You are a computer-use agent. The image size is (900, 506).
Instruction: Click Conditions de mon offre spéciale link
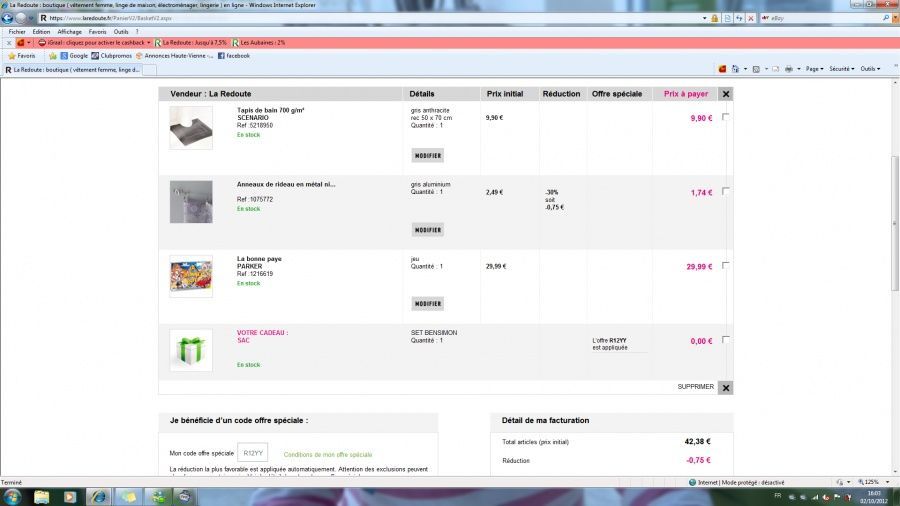click(x=328, y=455)
